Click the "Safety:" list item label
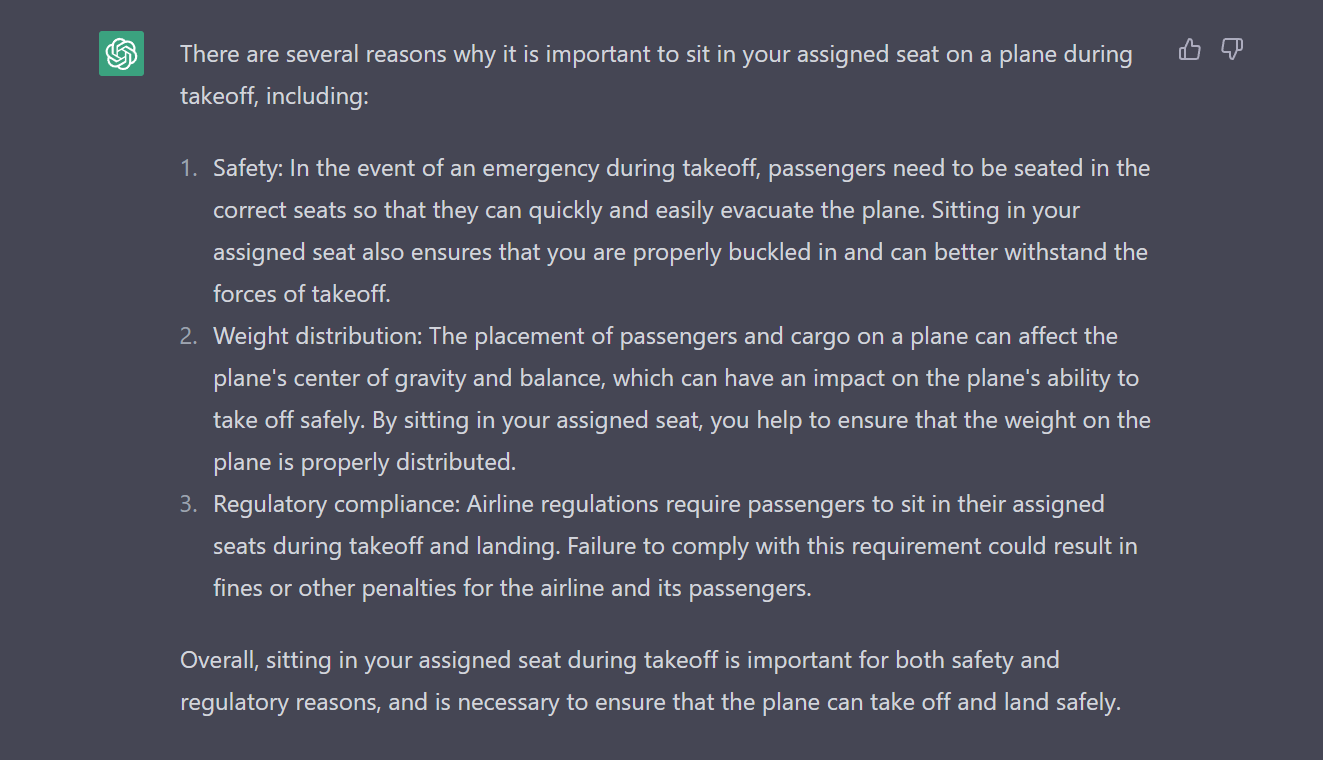This screenshot has height=760, width=1323. tap(248, 168)
